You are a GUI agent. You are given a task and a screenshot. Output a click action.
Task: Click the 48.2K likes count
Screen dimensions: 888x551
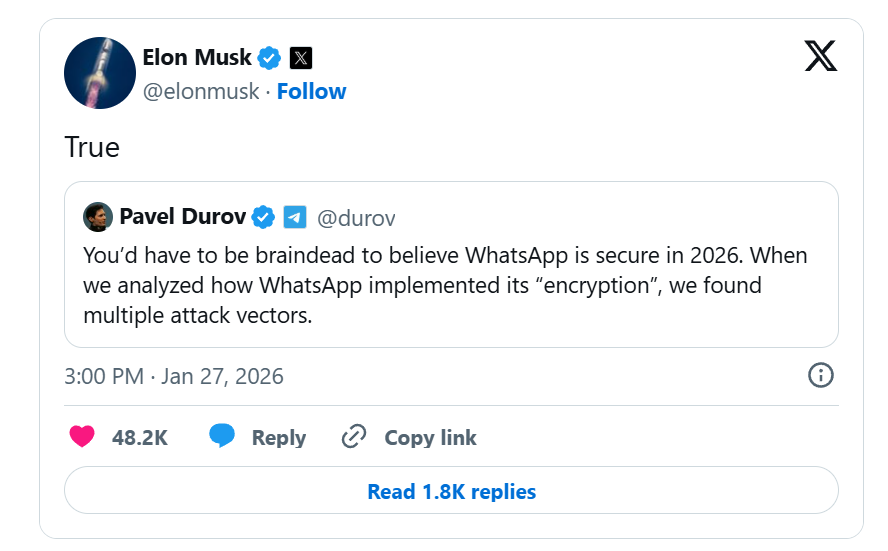pyautogui.click(x=139, y=438)
